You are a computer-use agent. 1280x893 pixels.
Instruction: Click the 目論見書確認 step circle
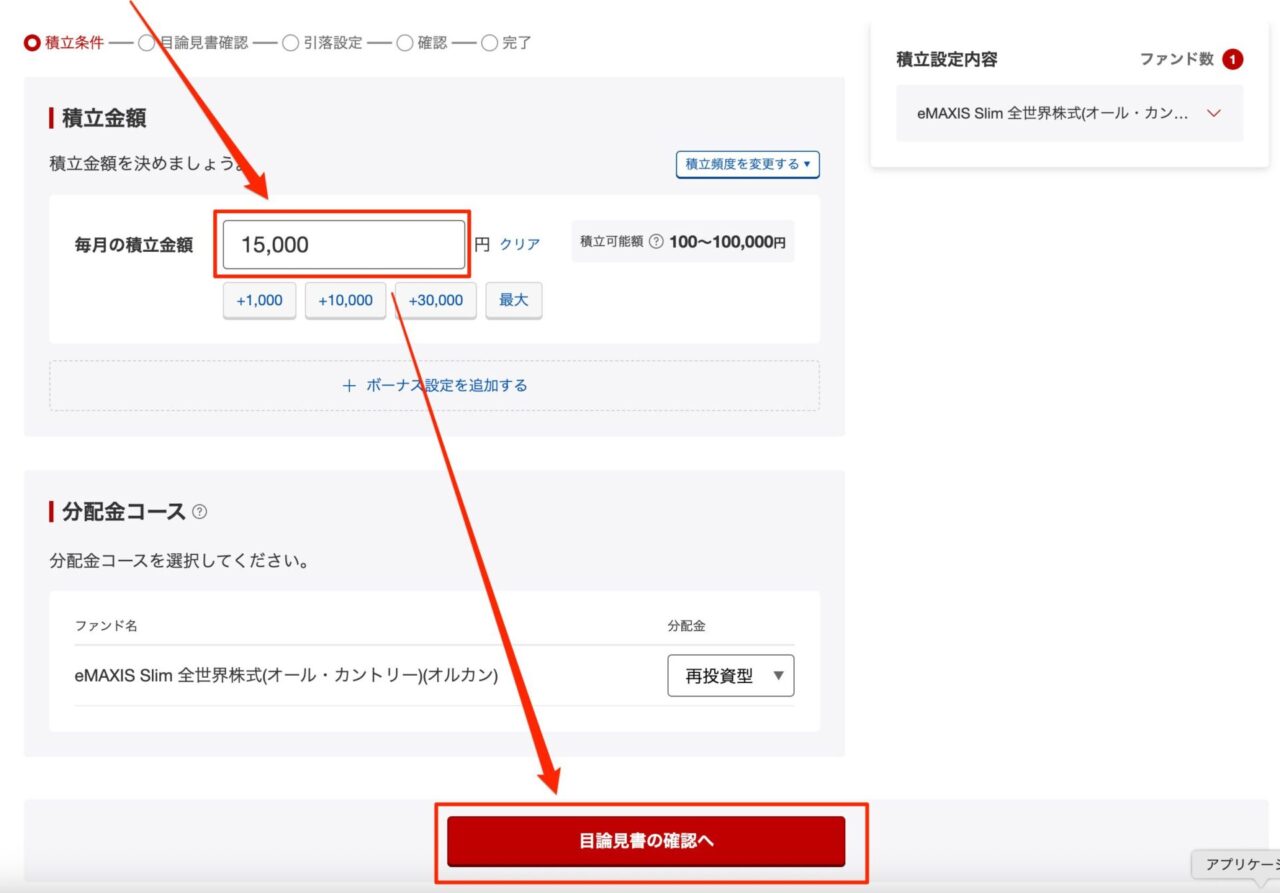click(147, 42)
